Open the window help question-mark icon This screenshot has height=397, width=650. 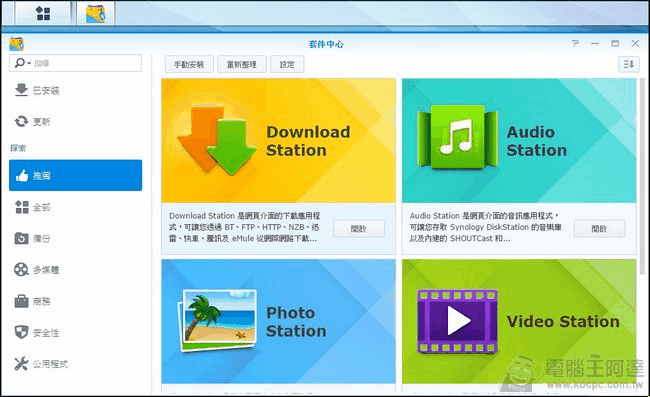click(x=575, y=44)
